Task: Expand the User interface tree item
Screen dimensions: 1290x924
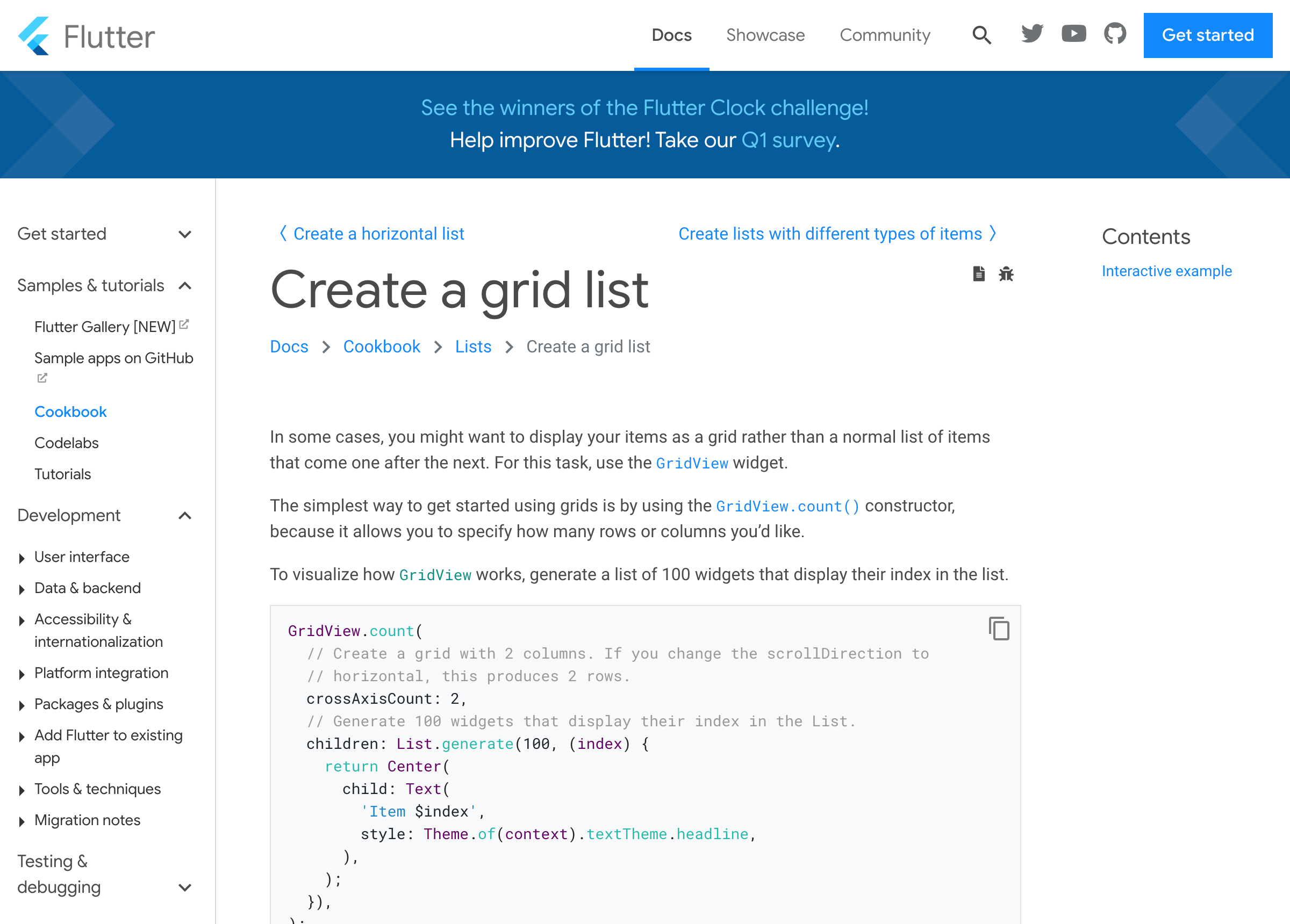Action: 21,558
